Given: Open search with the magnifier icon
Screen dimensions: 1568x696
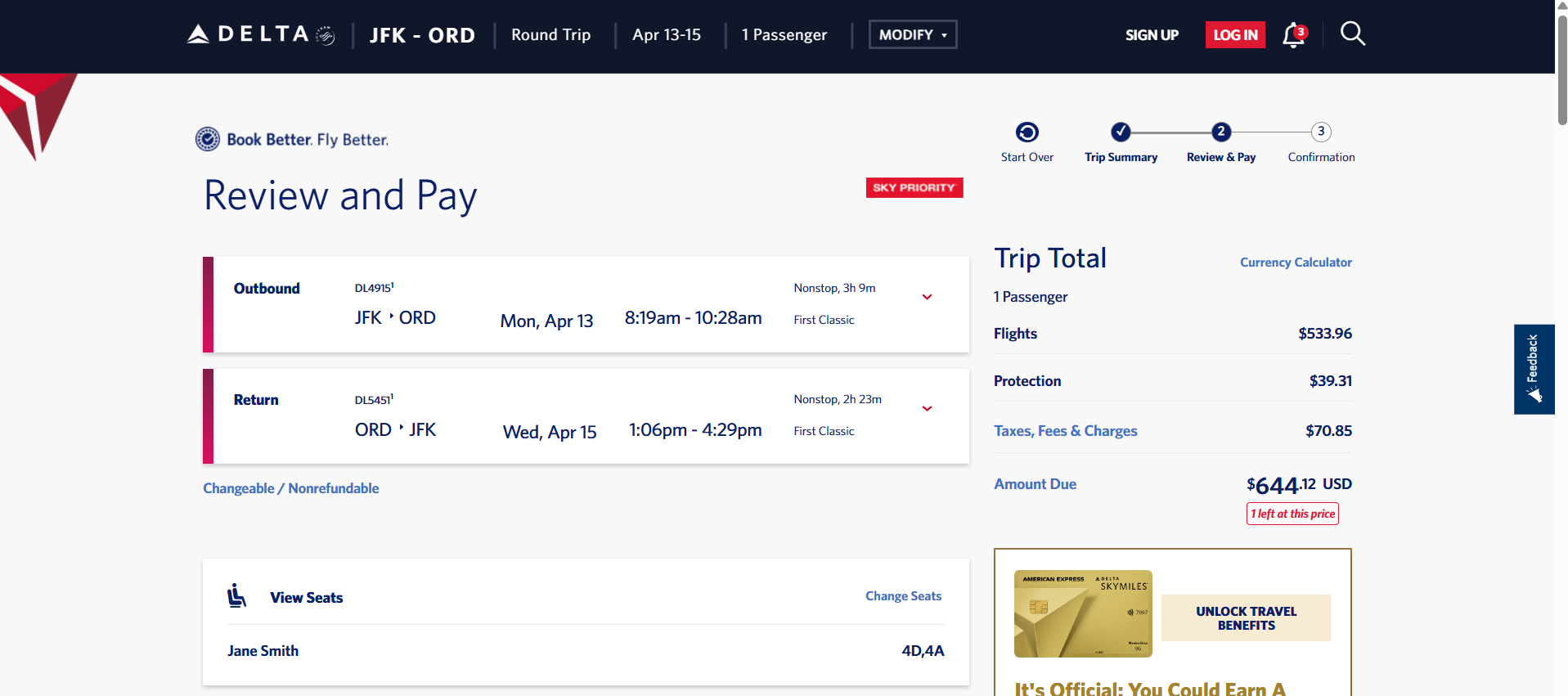Looking at the screenshot, I should click(1352, 34).
